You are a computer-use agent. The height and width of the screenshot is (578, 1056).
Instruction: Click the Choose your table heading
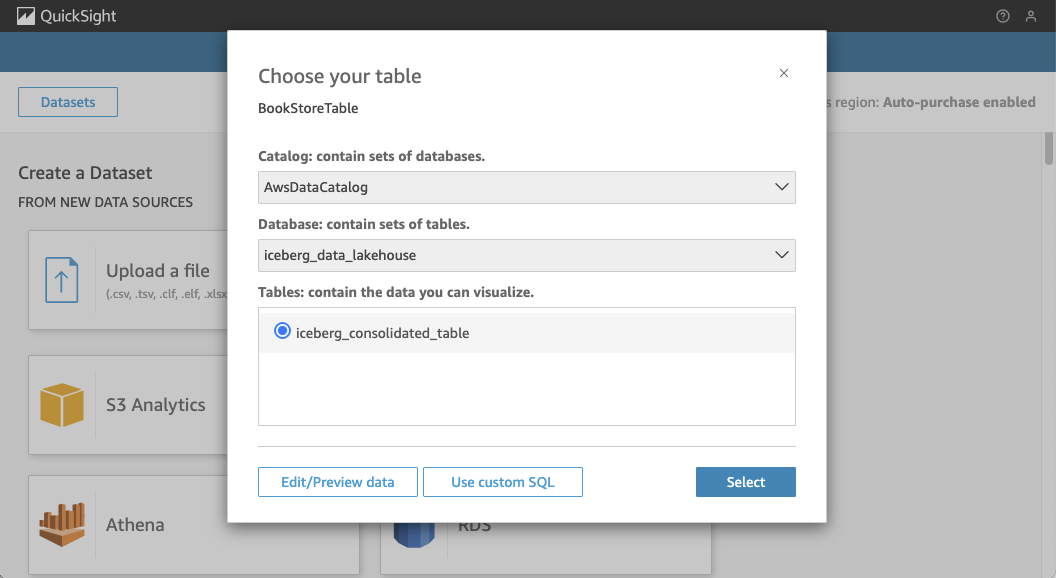pos(339,76)
